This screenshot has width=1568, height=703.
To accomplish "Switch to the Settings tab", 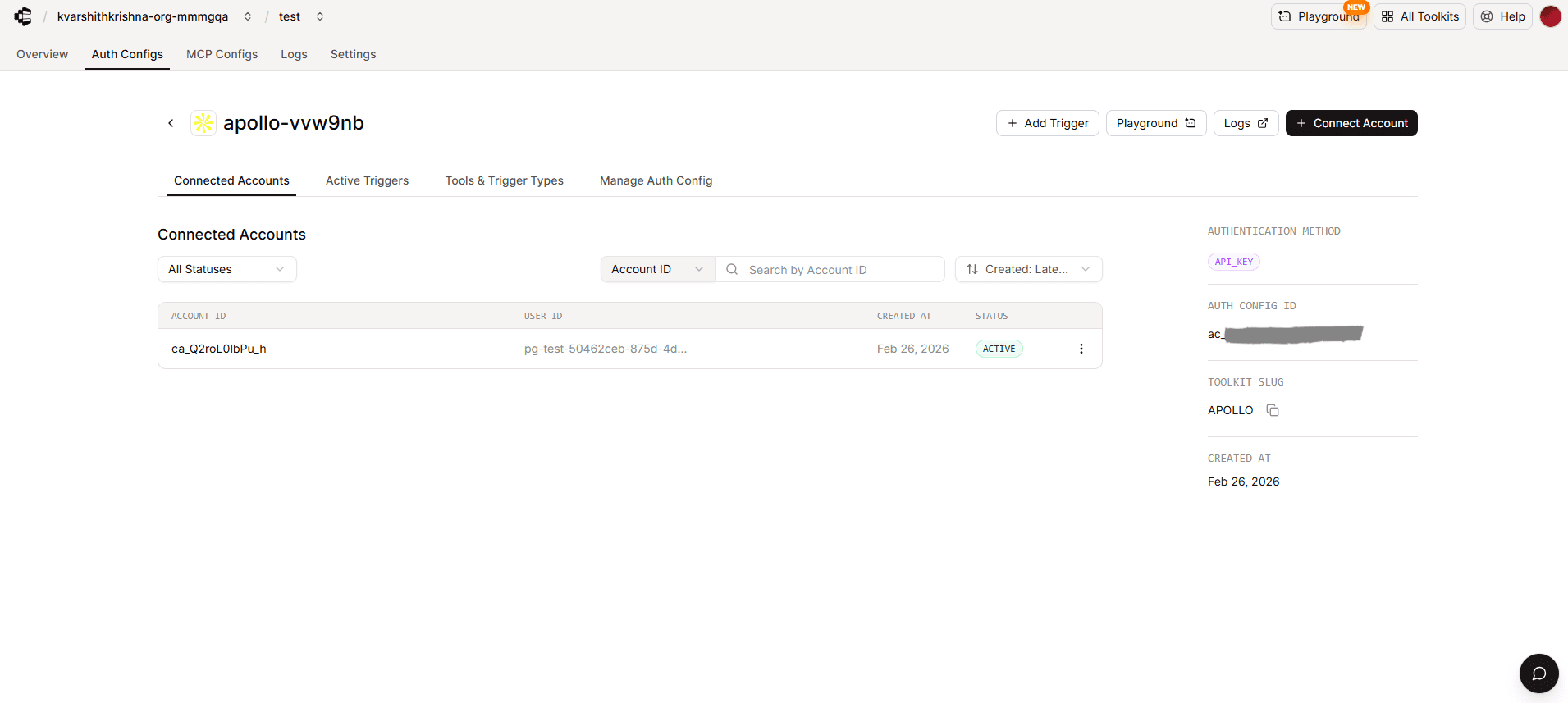I will [x=353, y=54].
